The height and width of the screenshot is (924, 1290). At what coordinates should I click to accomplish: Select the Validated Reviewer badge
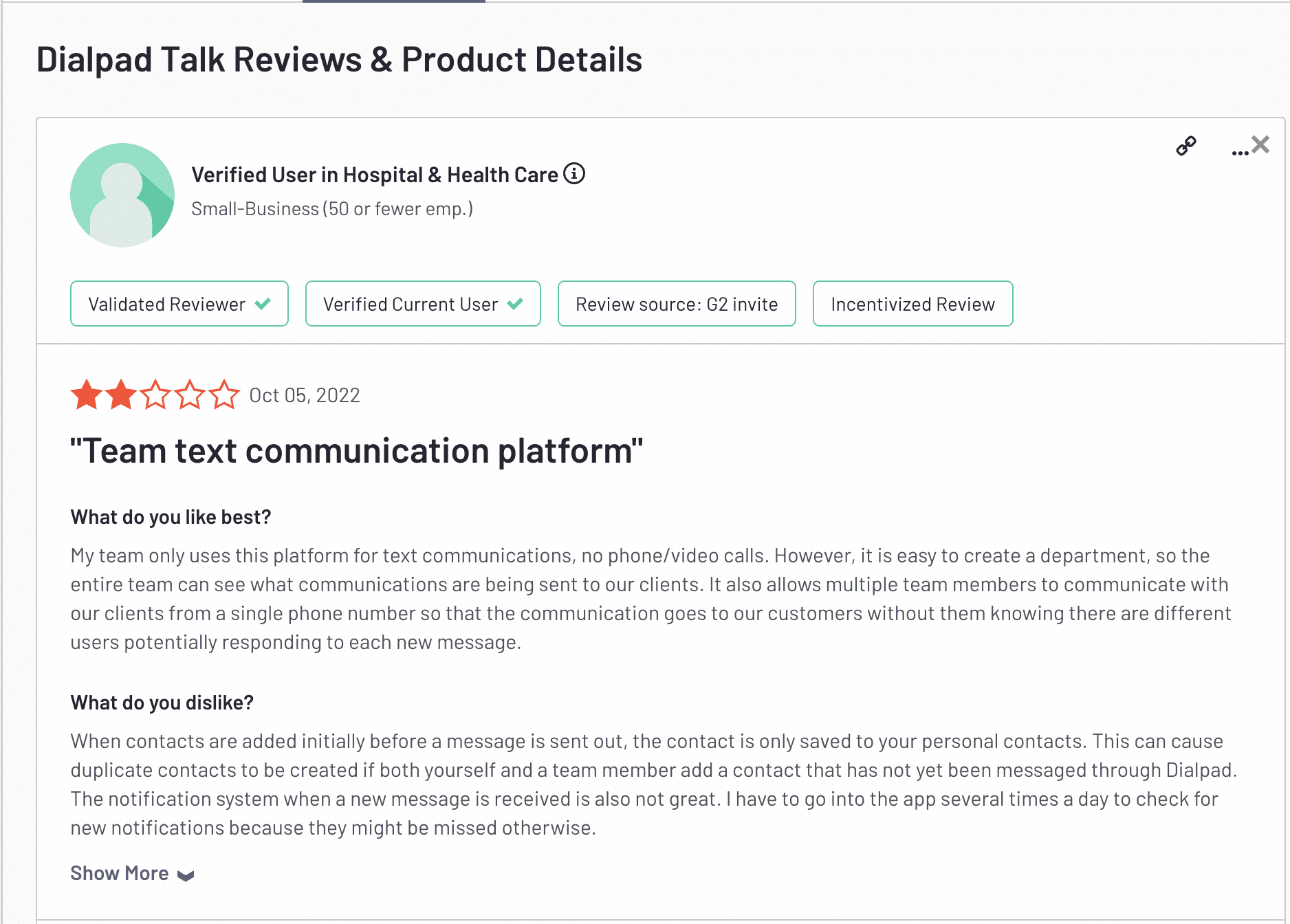tap(179, 303)
